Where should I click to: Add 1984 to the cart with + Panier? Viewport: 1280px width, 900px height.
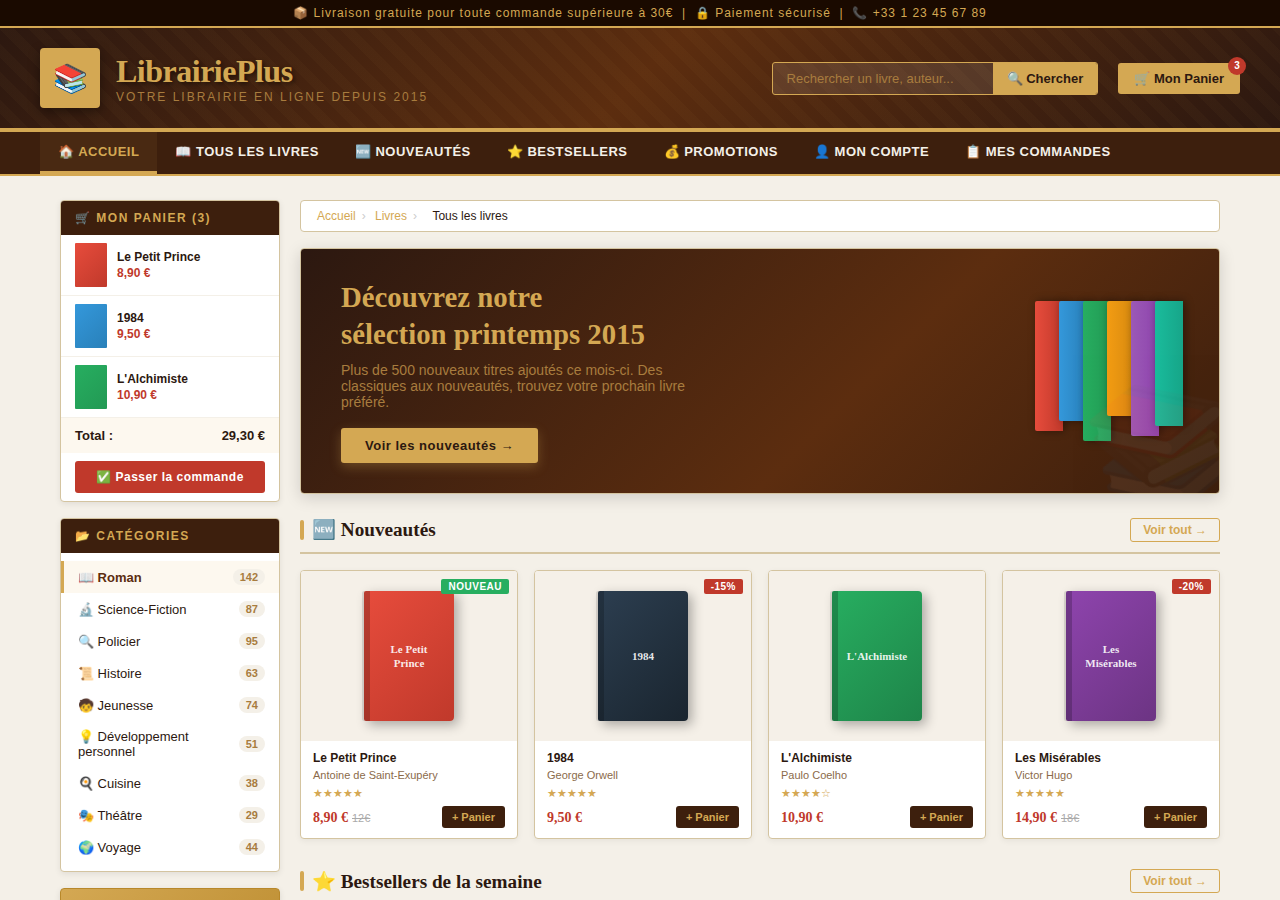click(707, 817)
